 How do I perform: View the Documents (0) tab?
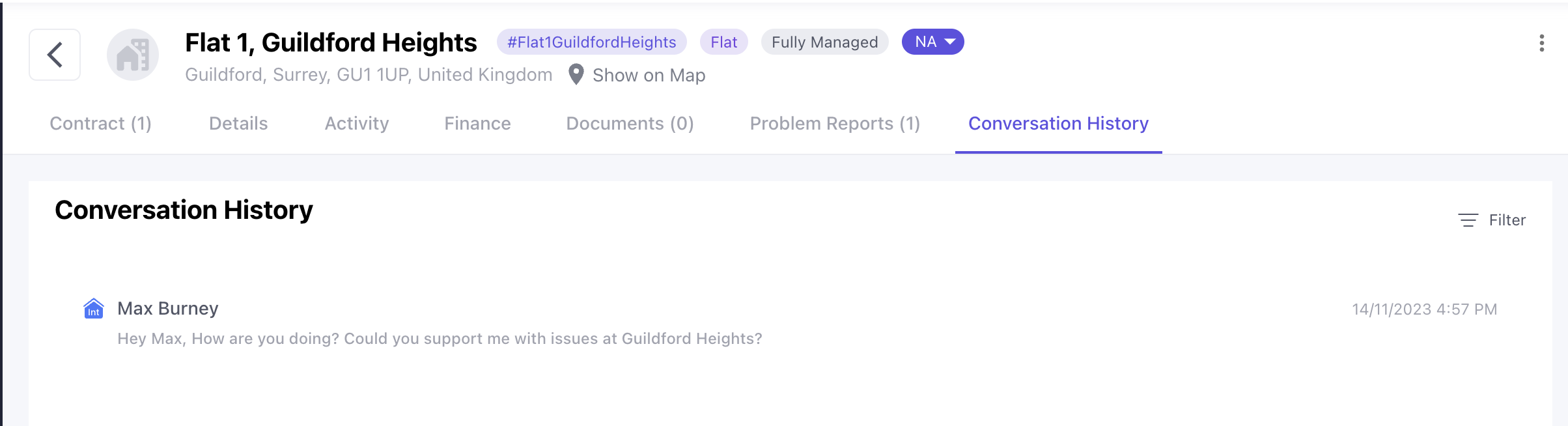click(630, 123)
